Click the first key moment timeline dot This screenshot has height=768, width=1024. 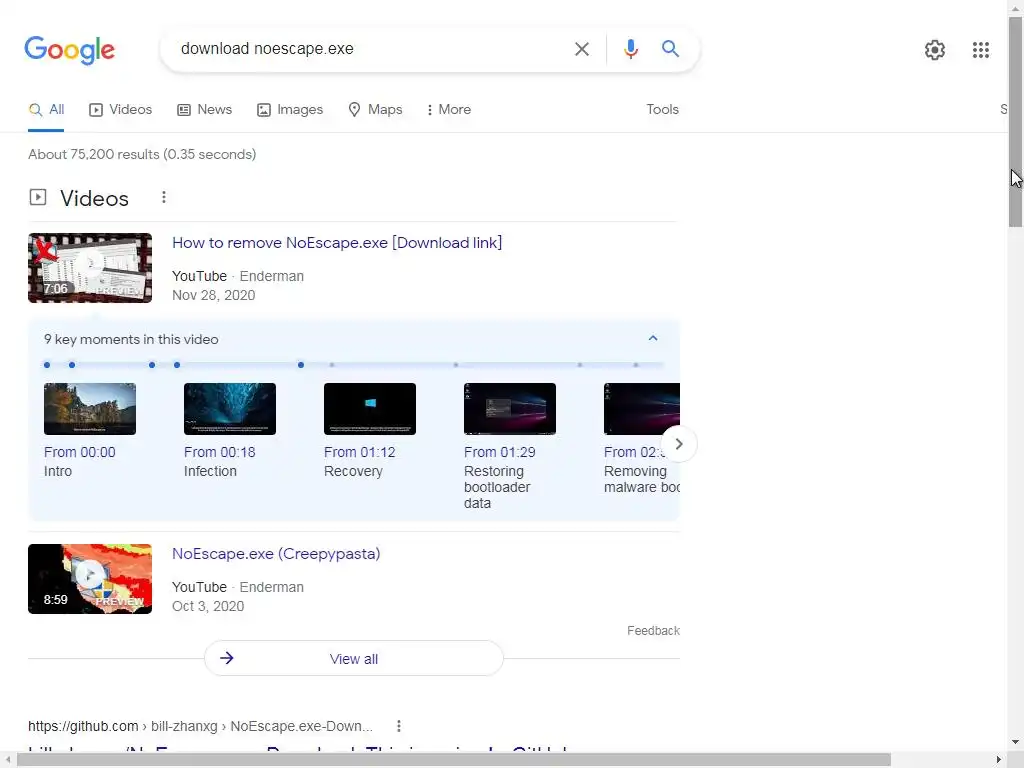pos(47,365)
